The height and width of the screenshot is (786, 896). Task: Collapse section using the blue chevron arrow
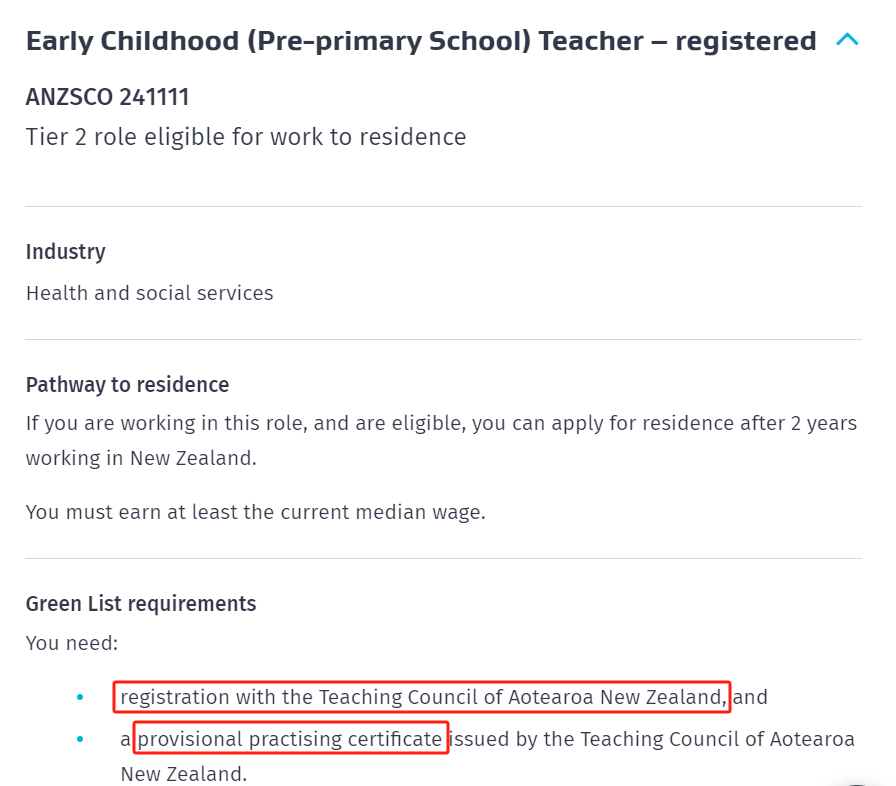tap(847, 39)
